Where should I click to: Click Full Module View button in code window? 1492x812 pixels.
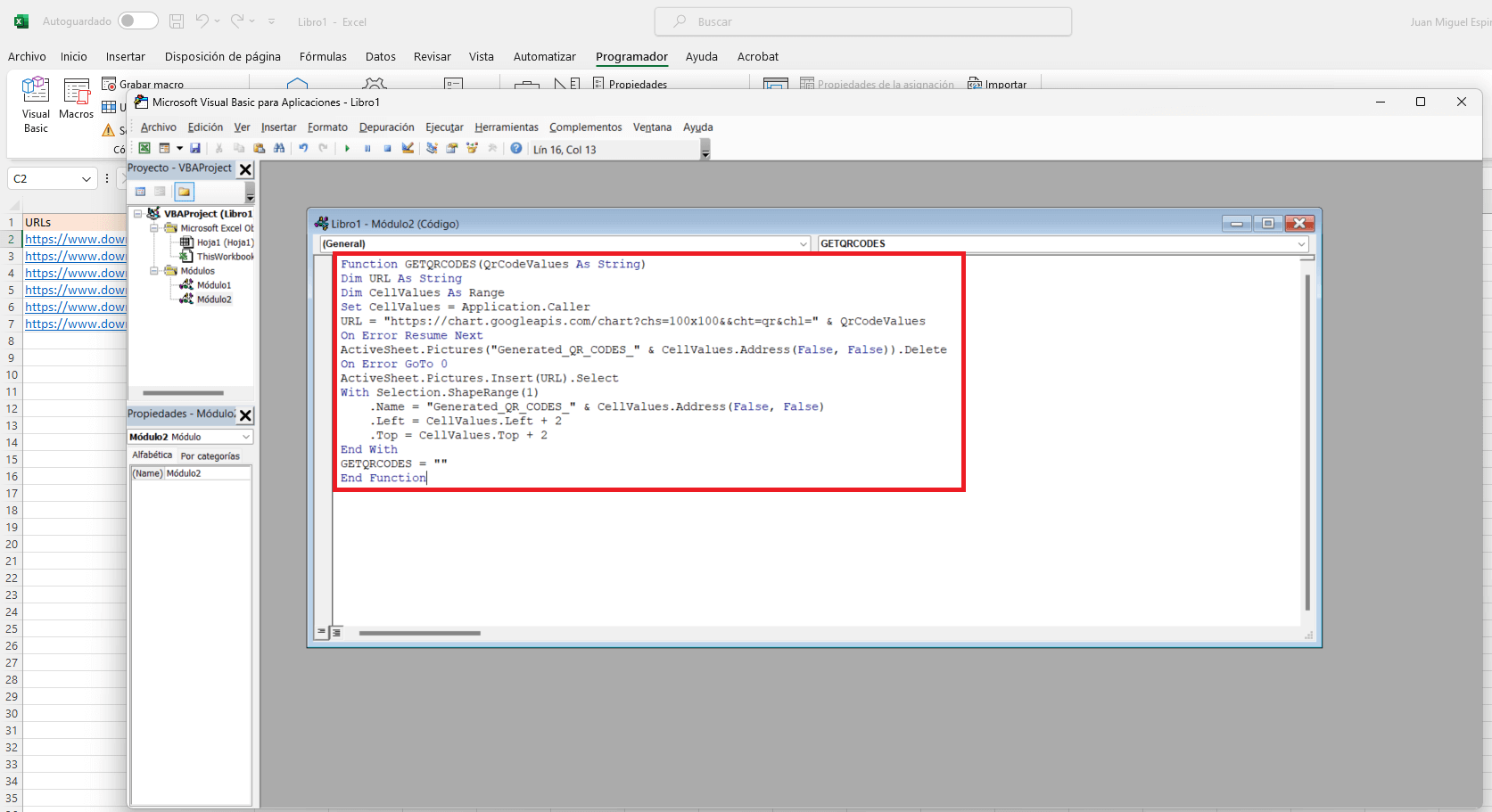[336, 632]
